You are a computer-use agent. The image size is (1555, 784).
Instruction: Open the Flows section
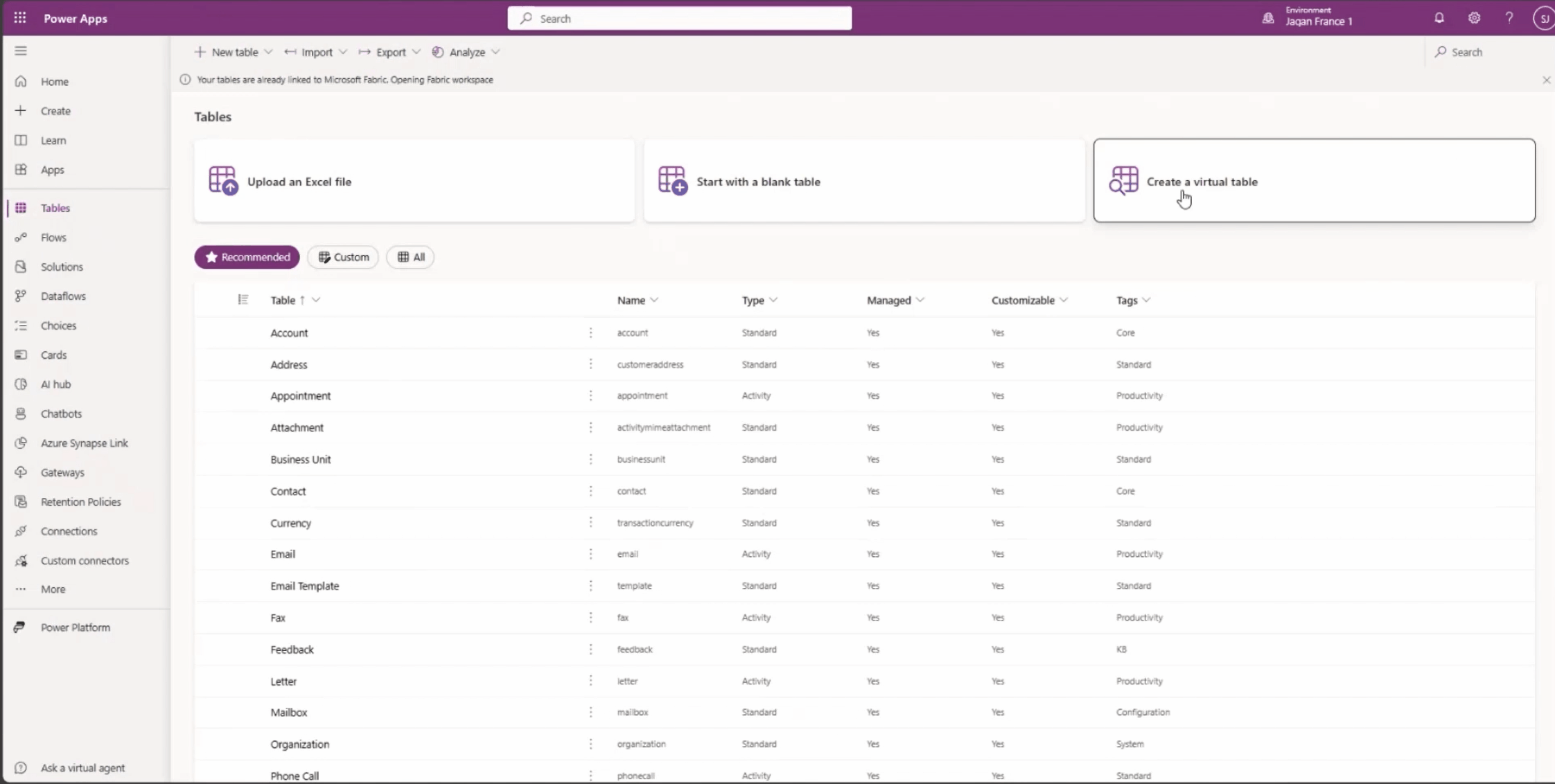53,237
